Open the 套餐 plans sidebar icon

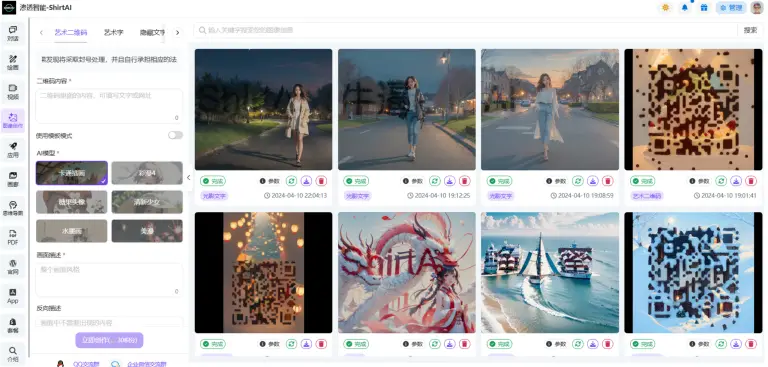(x=13, y=325)
